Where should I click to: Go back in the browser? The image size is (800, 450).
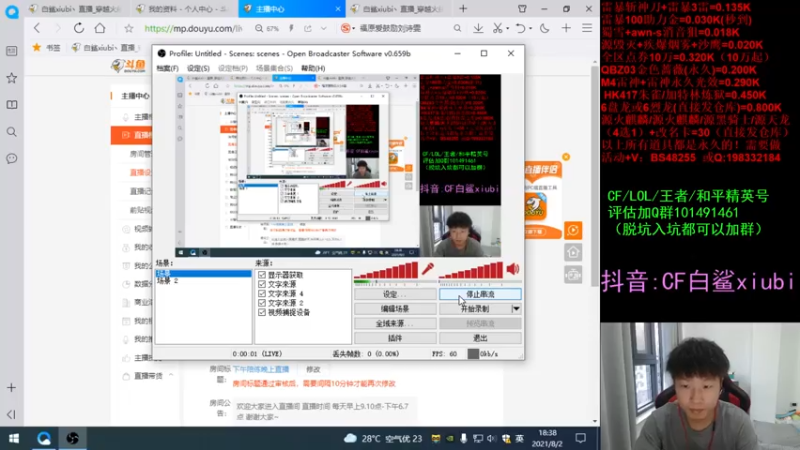37,29
